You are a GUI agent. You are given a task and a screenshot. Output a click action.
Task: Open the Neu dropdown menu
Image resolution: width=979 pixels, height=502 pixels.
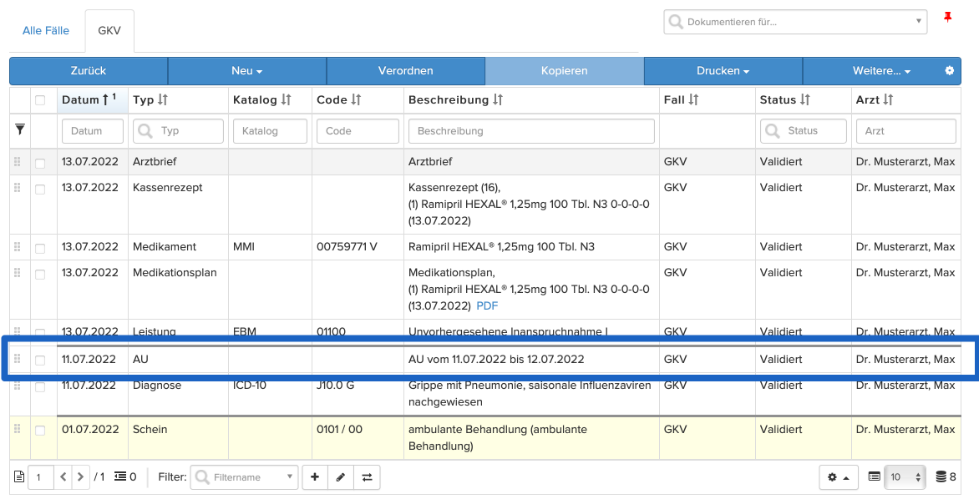pos(247,71)
